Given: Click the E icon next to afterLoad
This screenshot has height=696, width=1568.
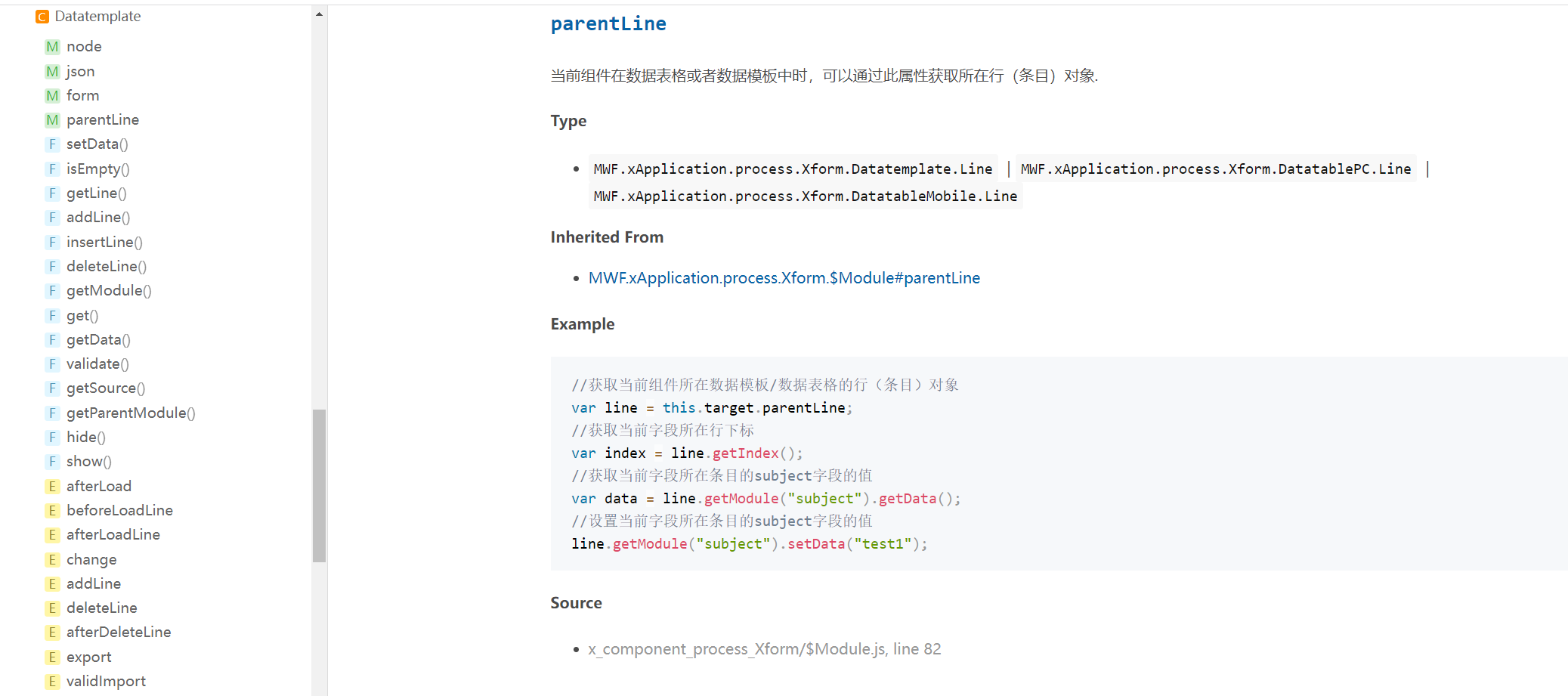Looking at the screenshot, I should point(52,487).
